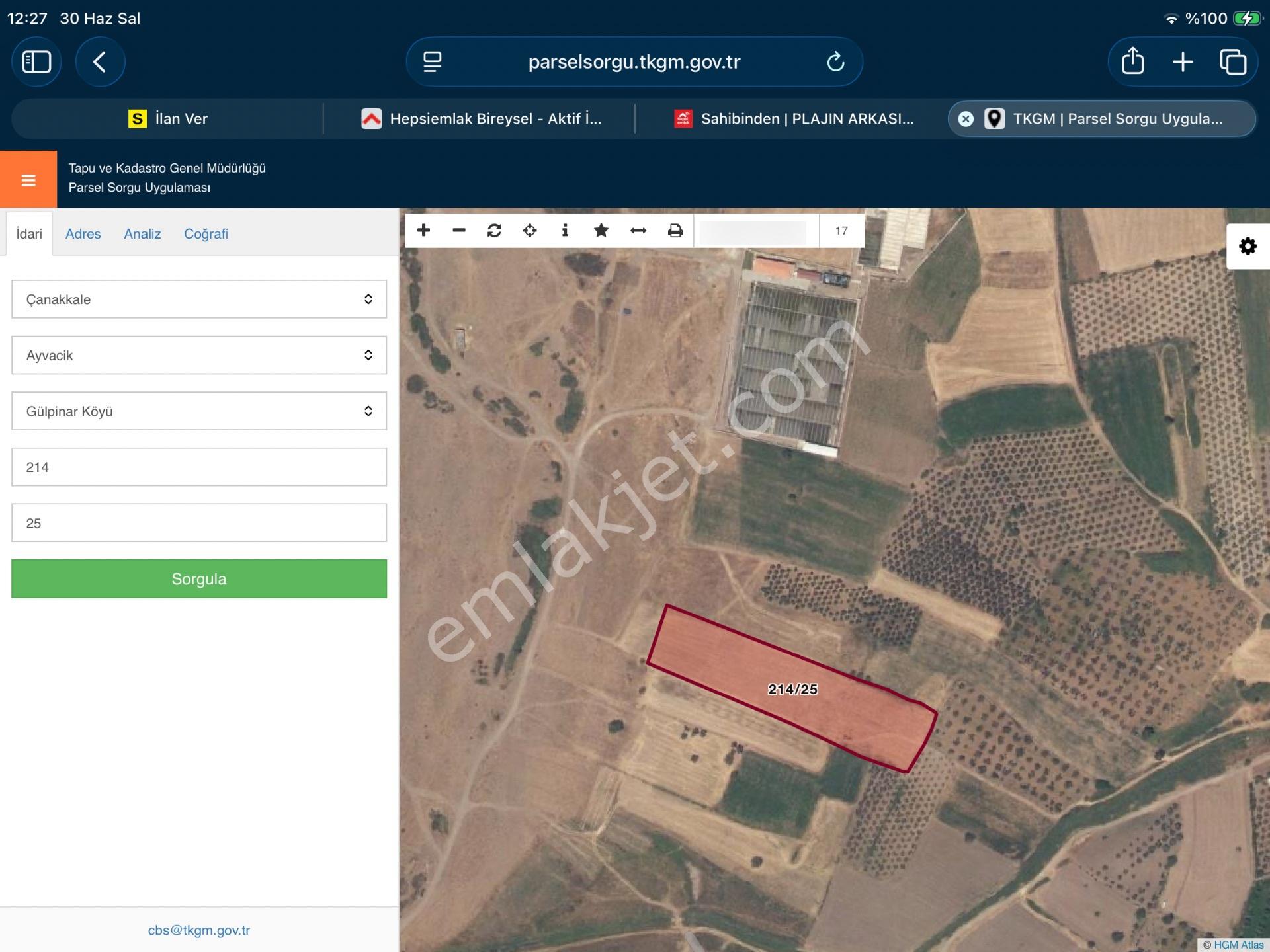Refresh the map view

(494, 230)
